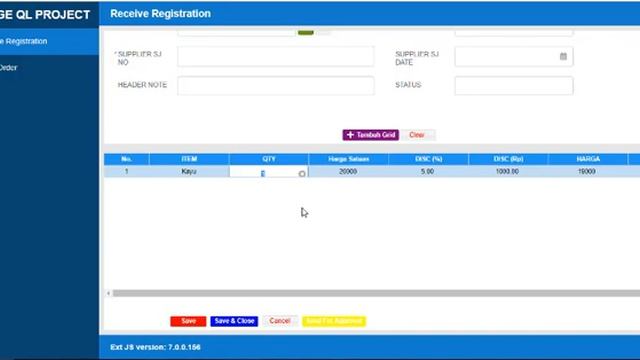Select Registration item in left sidebar
The image size is (640, 360).
[49, 41]
